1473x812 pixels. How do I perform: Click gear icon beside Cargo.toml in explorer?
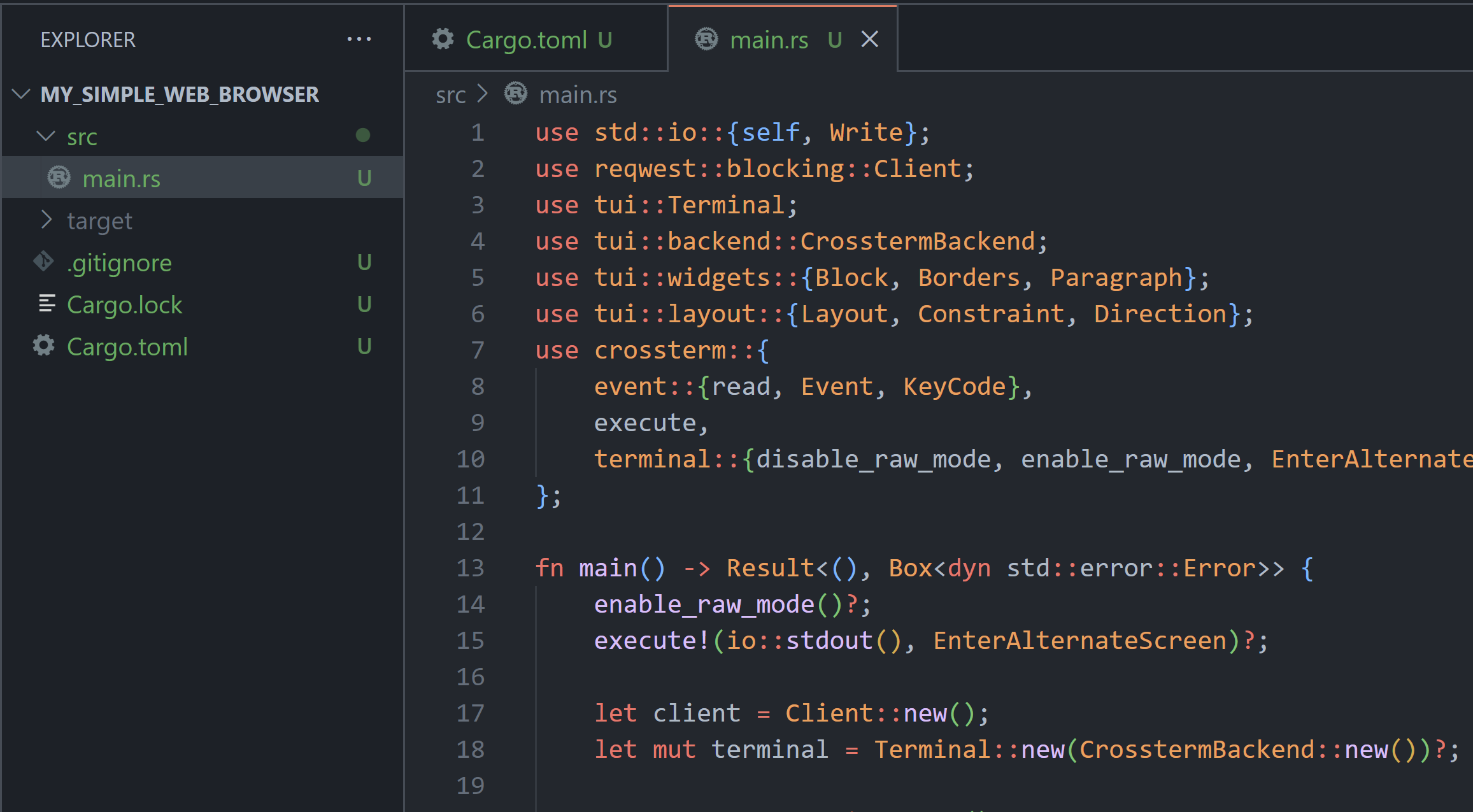tap(44, 346)
